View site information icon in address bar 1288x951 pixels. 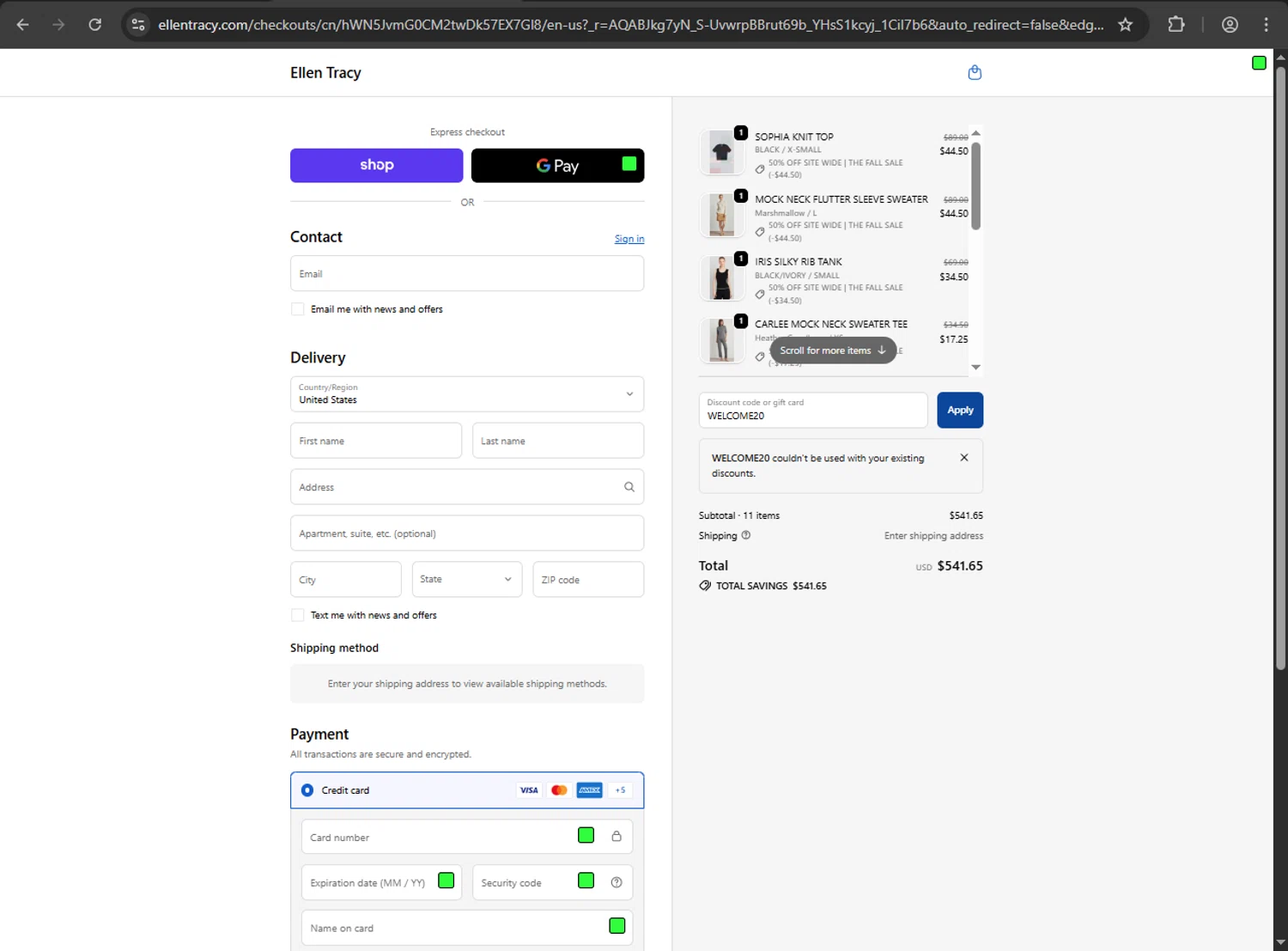138,25
